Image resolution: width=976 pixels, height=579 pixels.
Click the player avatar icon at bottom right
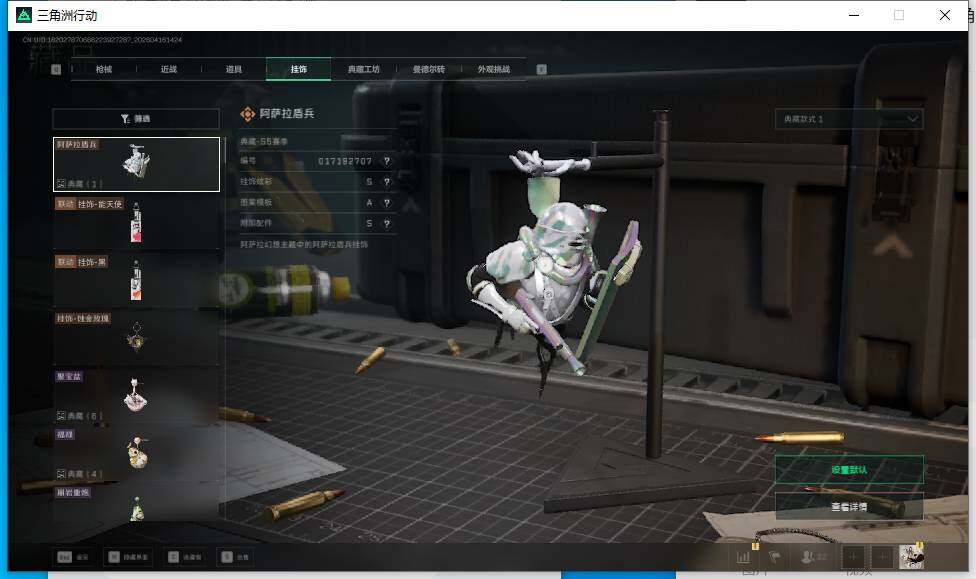pos(911,557)
